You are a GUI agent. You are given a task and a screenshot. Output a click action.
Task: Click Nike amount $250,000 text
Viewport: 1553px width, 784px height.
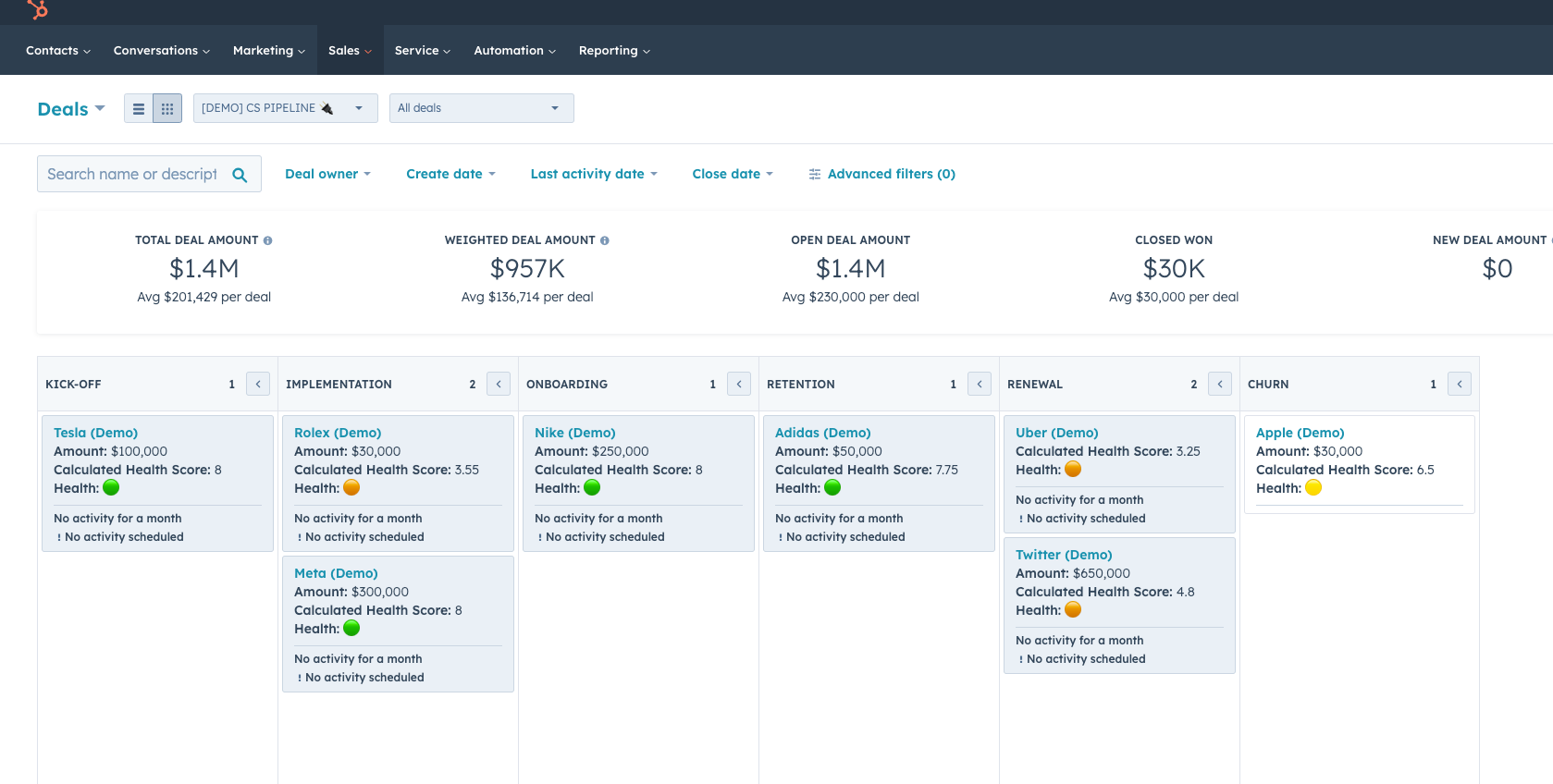tap(621, 451)
